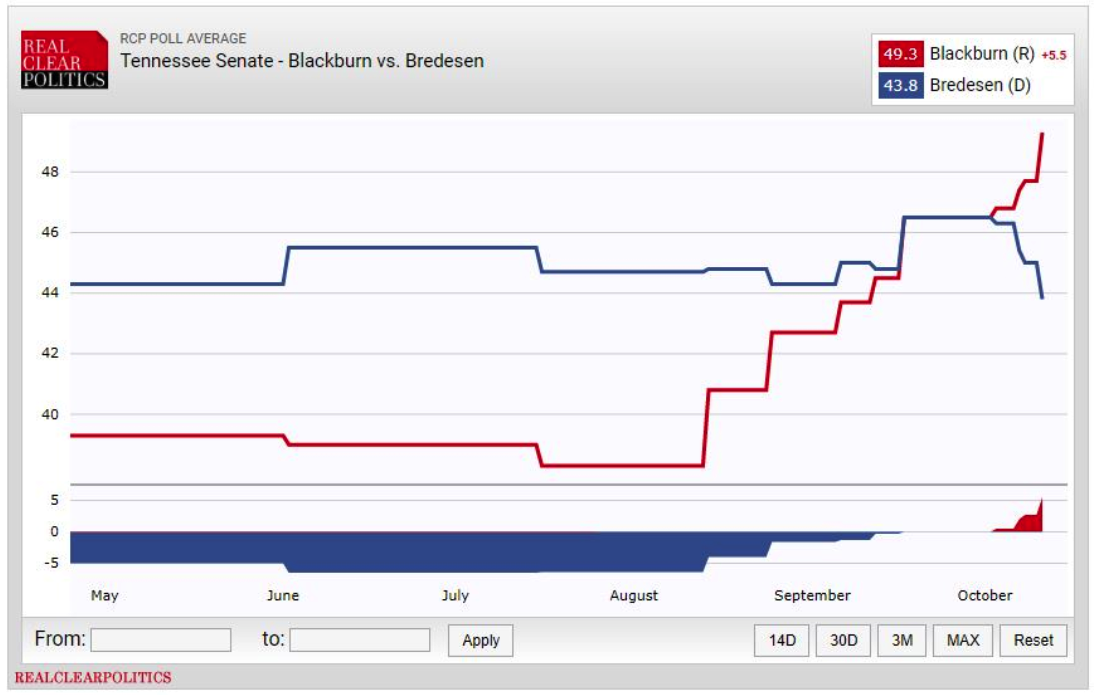Select the 30D time range button
The image size is (1094, 695).
[x=844, y=640]
